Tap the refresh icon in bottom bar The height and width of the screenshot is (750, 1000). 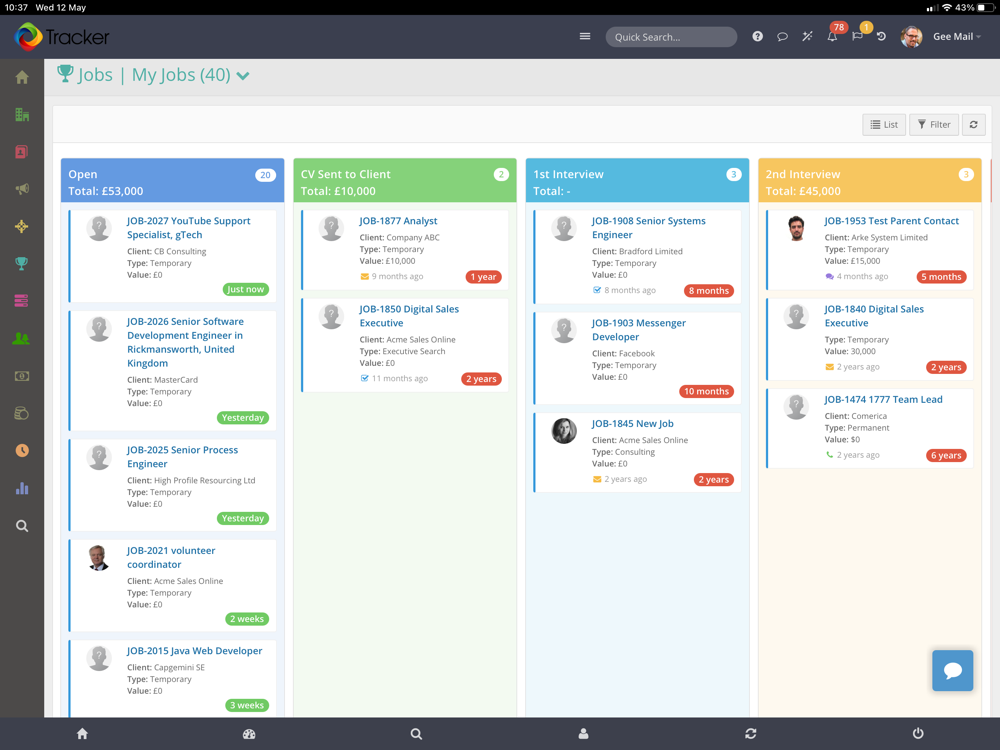[x=751, y=733]
